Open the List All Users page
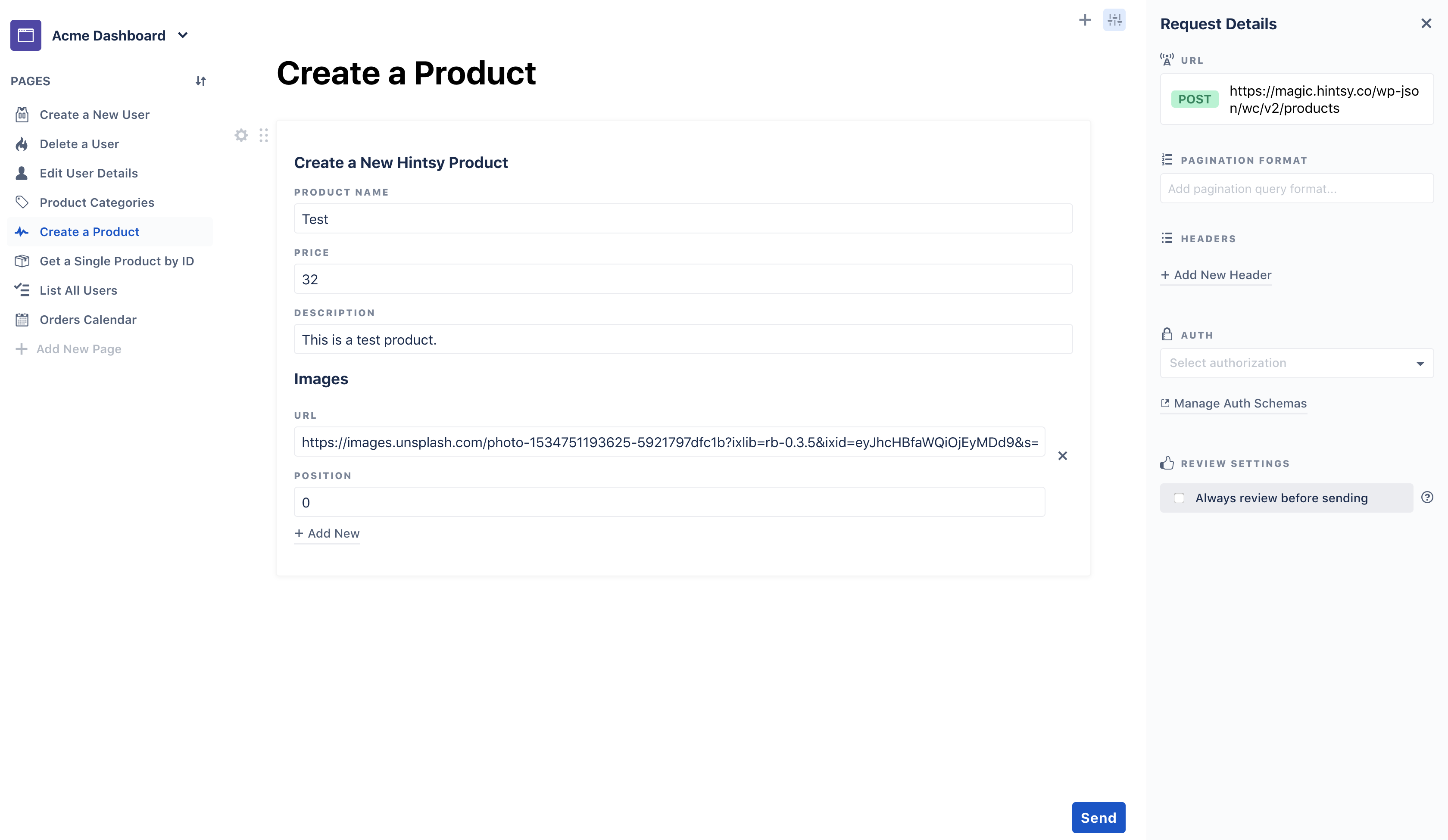This screenshot has height=840, width=1448. click(78, 290)
